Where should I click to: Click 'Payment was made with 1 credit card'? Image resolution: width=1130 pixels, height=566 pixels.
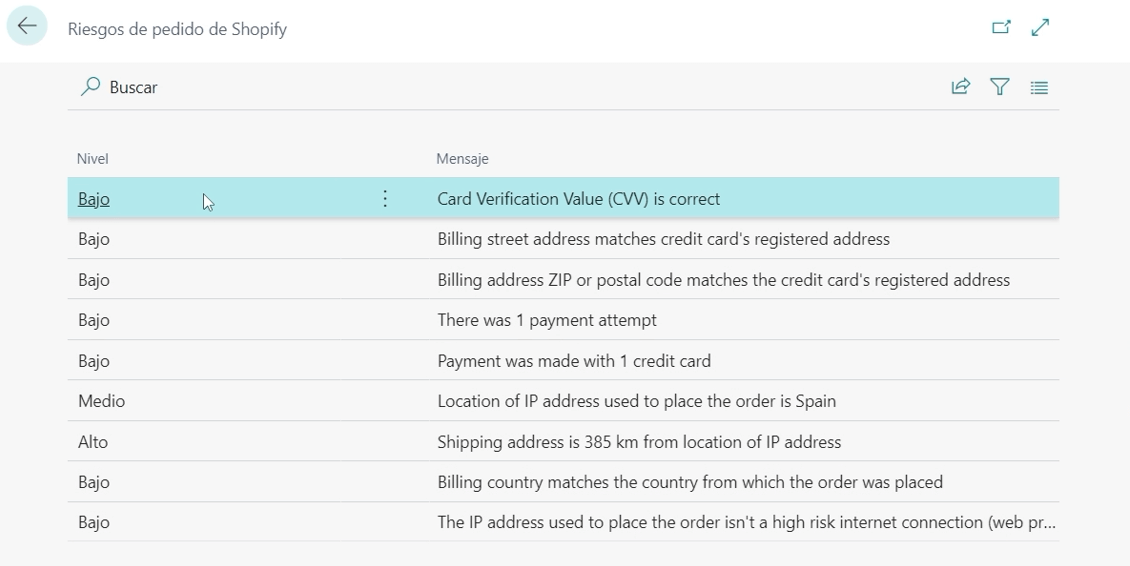pos(574,361)
